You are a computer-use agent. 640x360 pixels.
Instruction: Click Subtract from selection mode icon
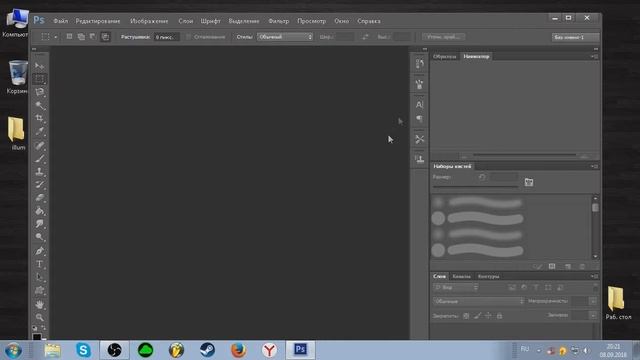(93, 37)
